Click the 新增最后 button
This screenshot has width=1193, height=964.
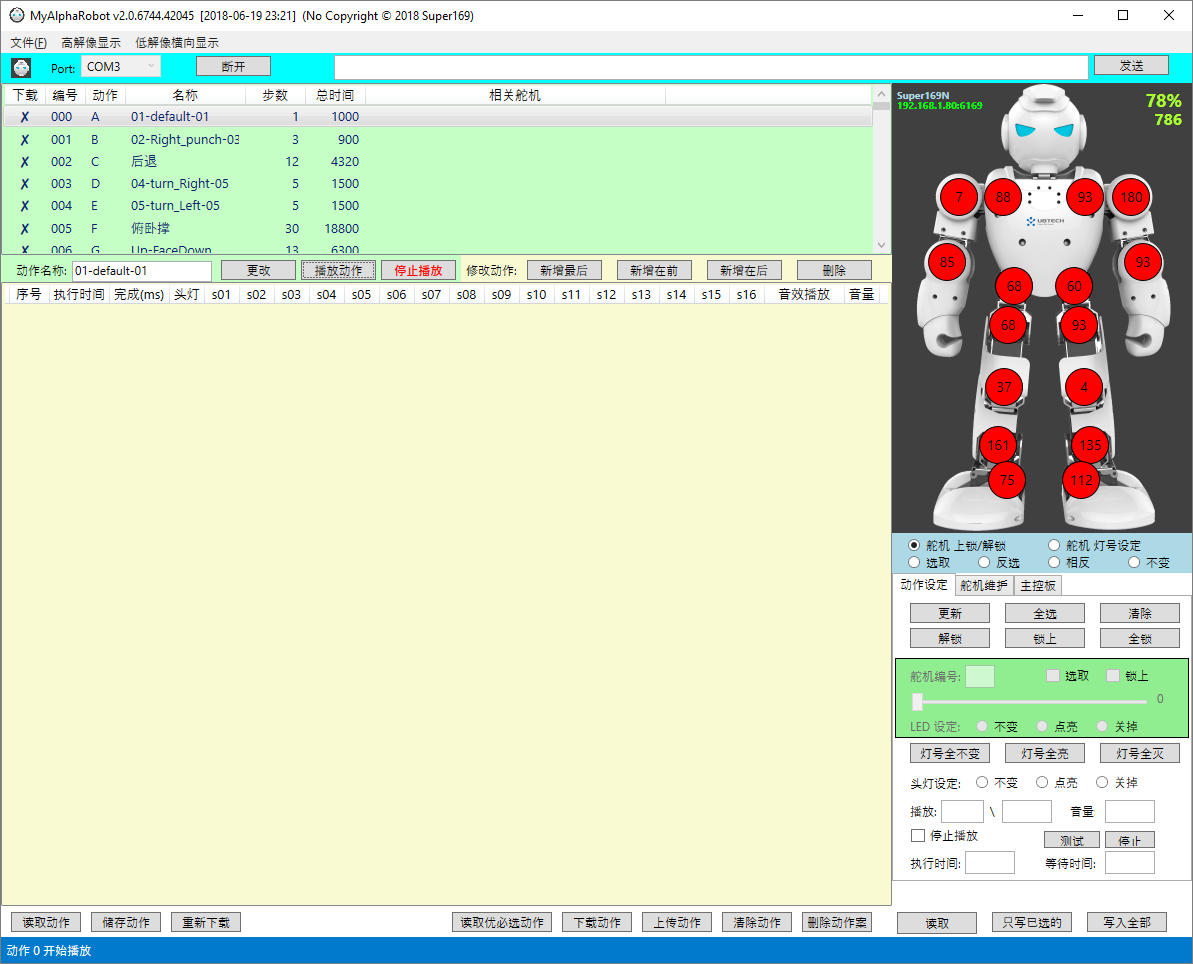click(x=564, y=270)
